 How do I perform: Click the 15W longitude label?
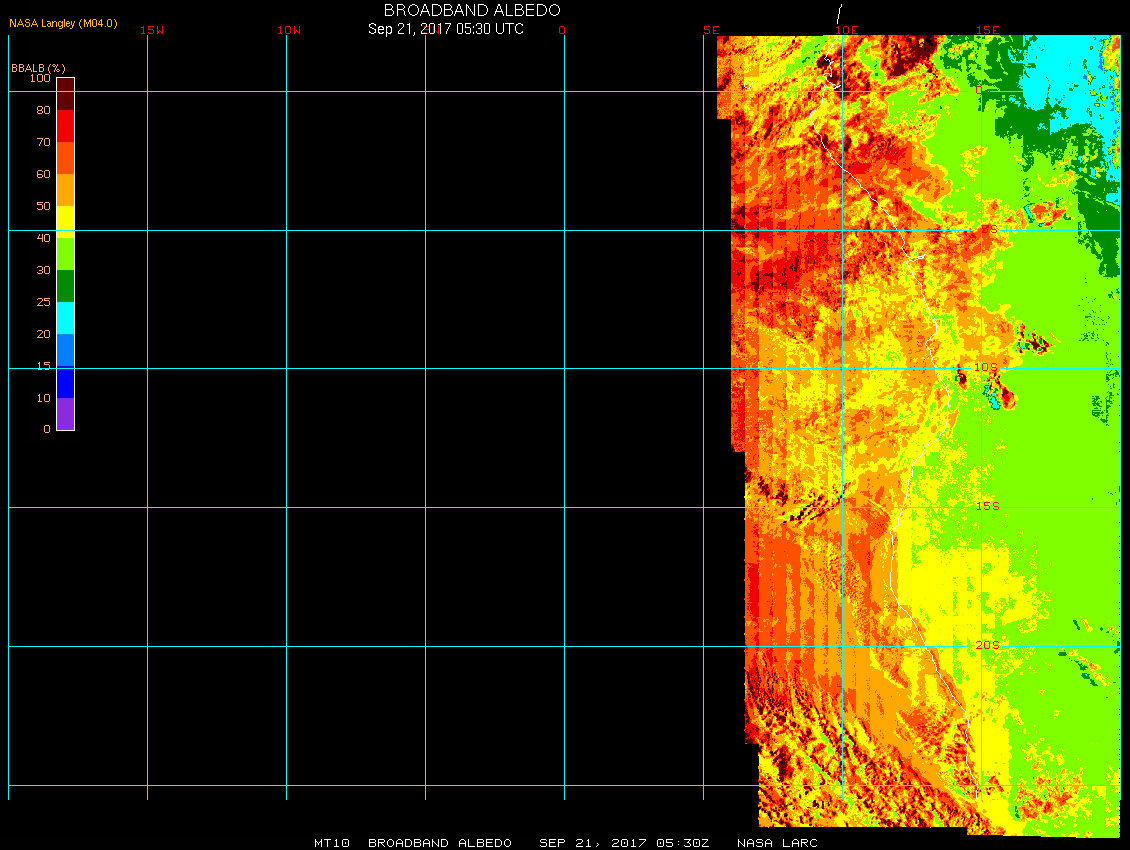pyautogui.click(x=152, y=30)
